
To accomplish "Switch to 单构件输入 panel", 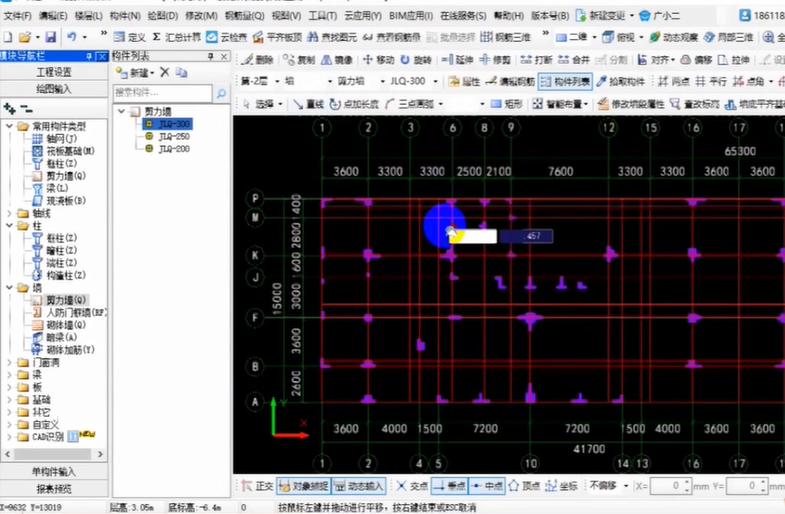I will click(54, 471).
